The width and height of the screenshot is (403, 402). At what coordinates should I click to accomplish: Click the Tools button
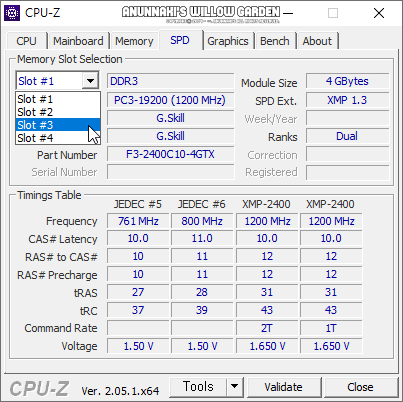click(x=198, y=387)
